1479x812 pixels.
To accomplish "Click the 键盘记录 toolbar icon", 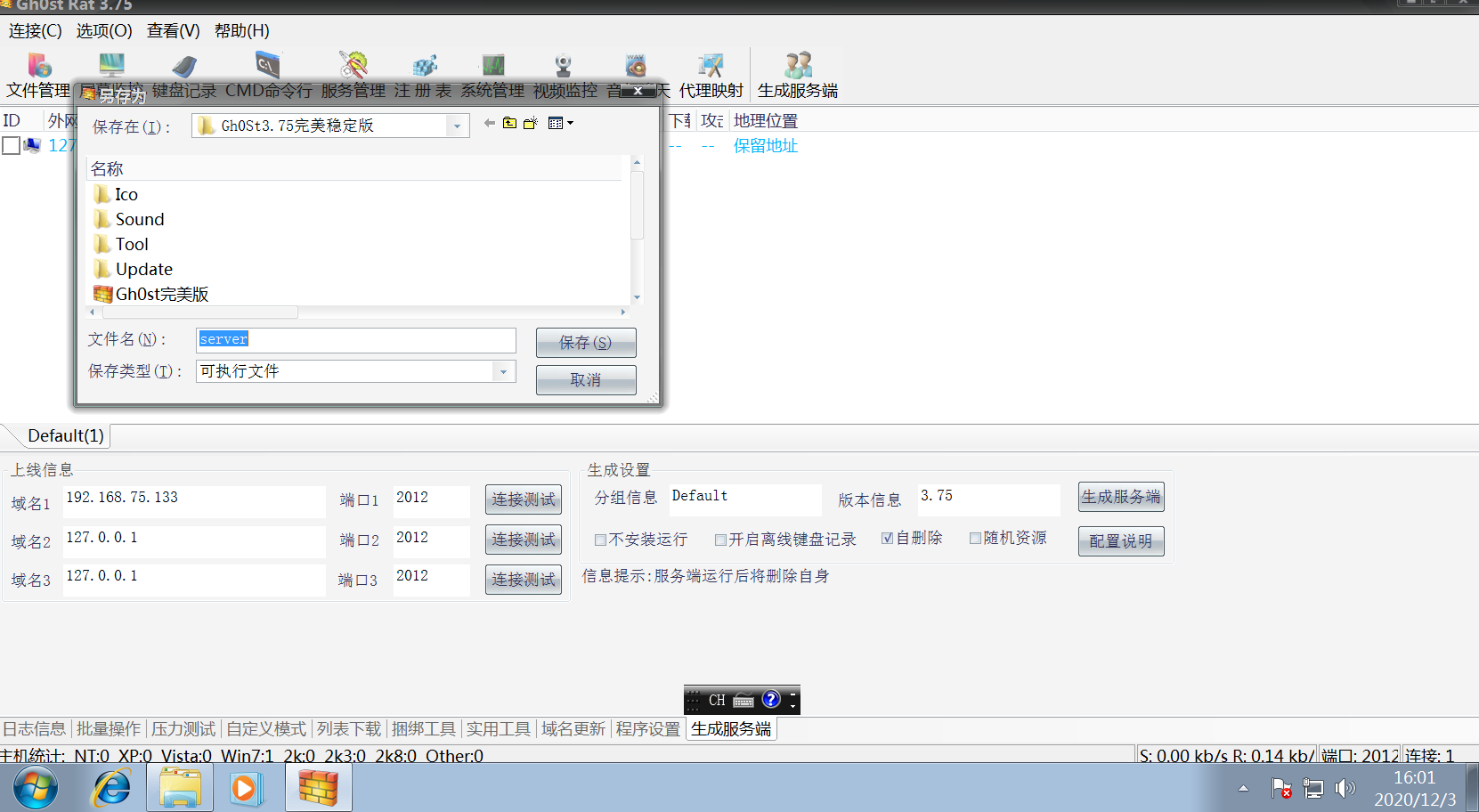I will point(184,75).
